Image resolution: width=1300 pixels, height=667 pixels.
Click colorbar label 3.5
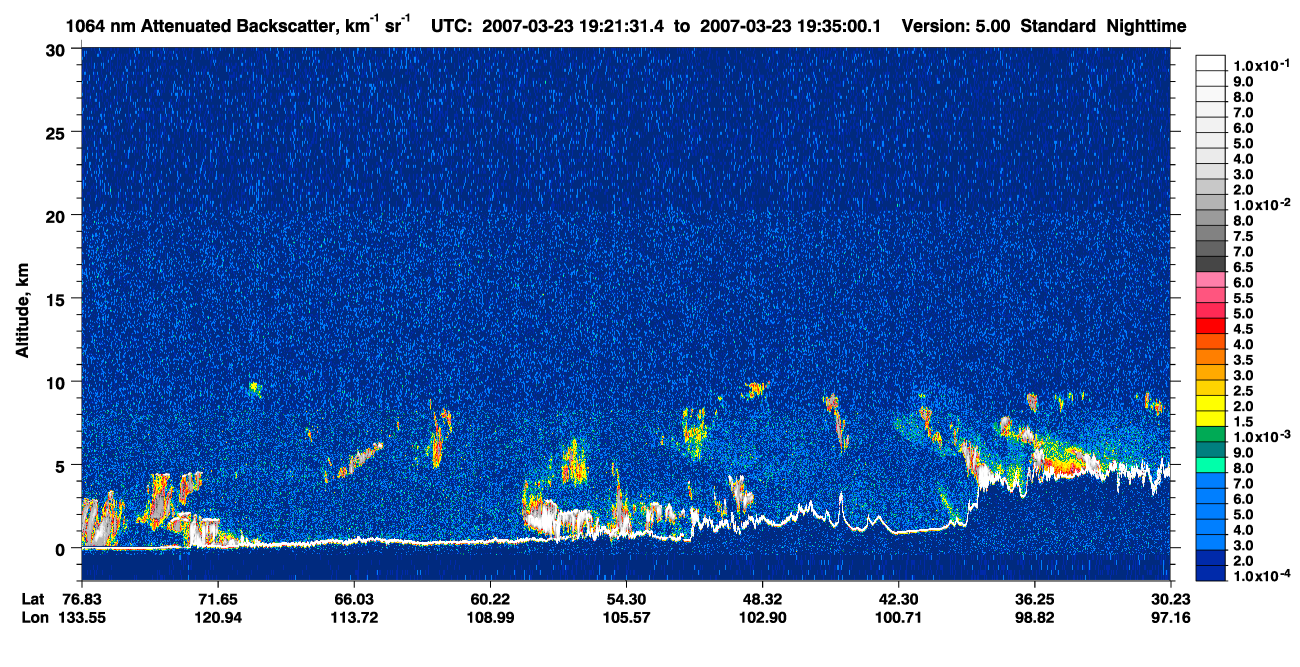coord(1243,360)
